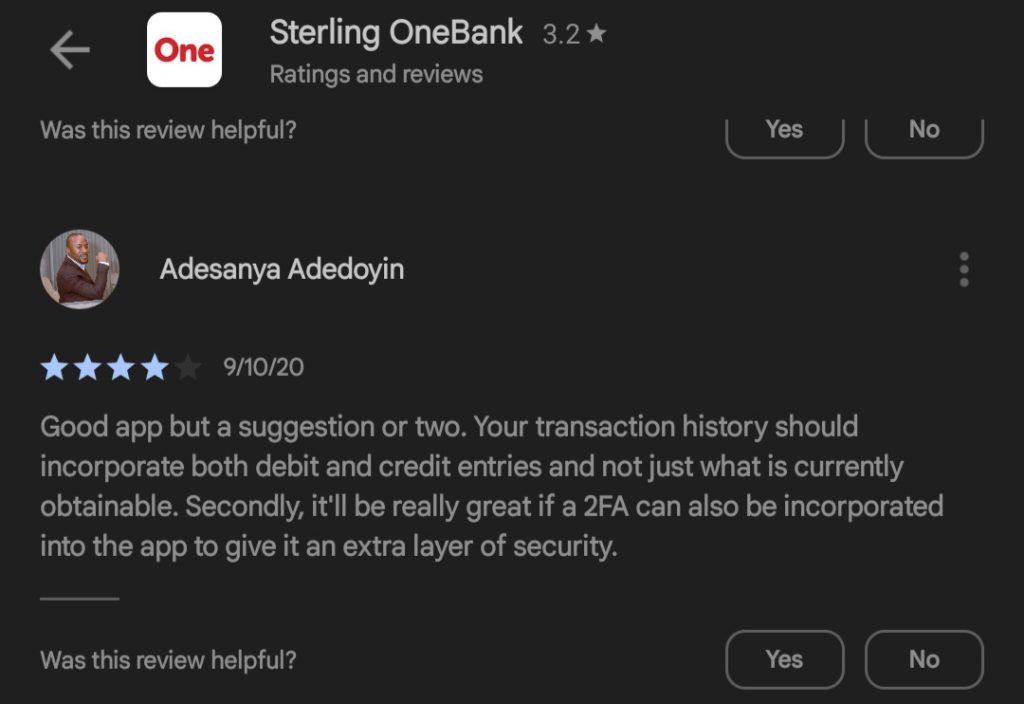Viewport: 1024px width, 704px height.
Task: Select the Sterling OneBank title
Action: coord(394,32)
